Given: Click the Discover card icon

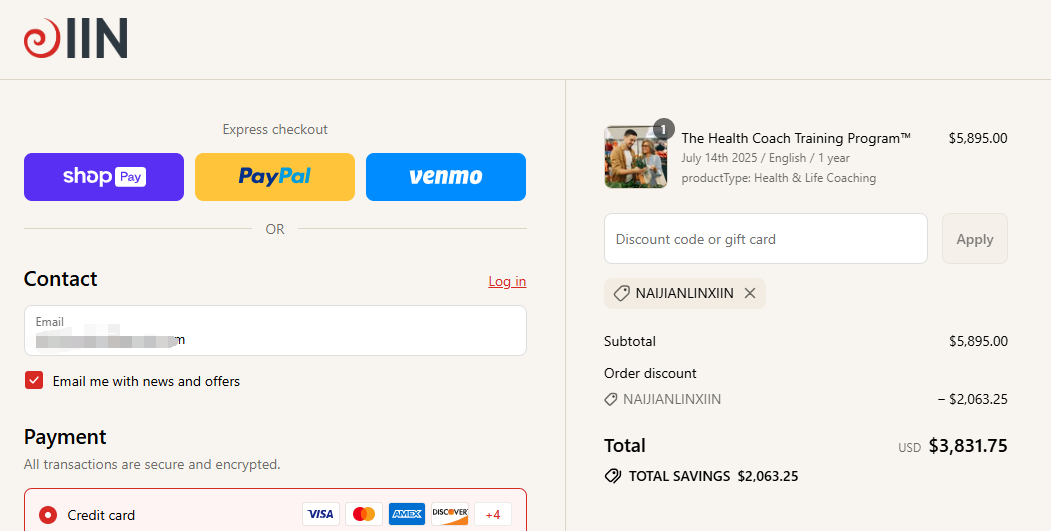Looking at the screenshot, I should tap(450, 514).
